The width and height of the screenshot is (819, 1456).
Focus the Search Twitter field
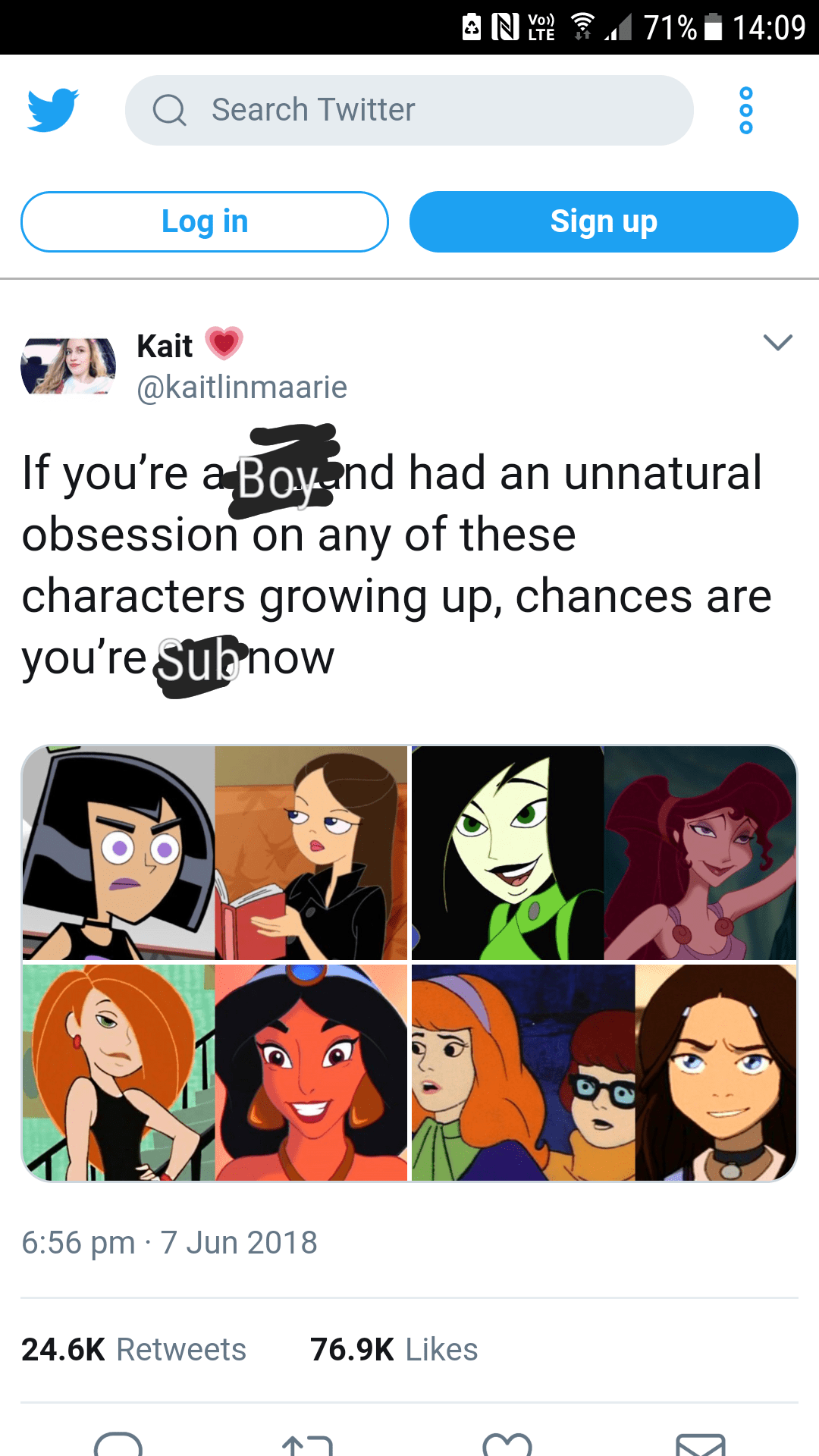point(409,110)
